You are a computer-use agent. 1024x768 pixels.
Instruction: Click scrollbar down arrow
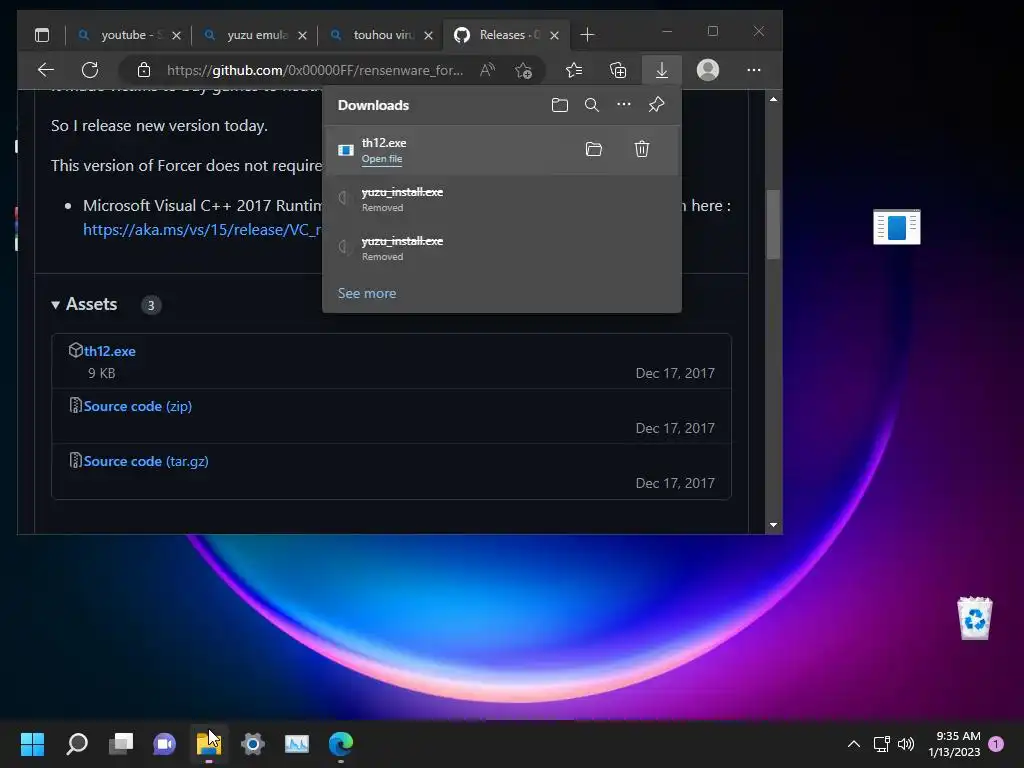tap(773, 524)
